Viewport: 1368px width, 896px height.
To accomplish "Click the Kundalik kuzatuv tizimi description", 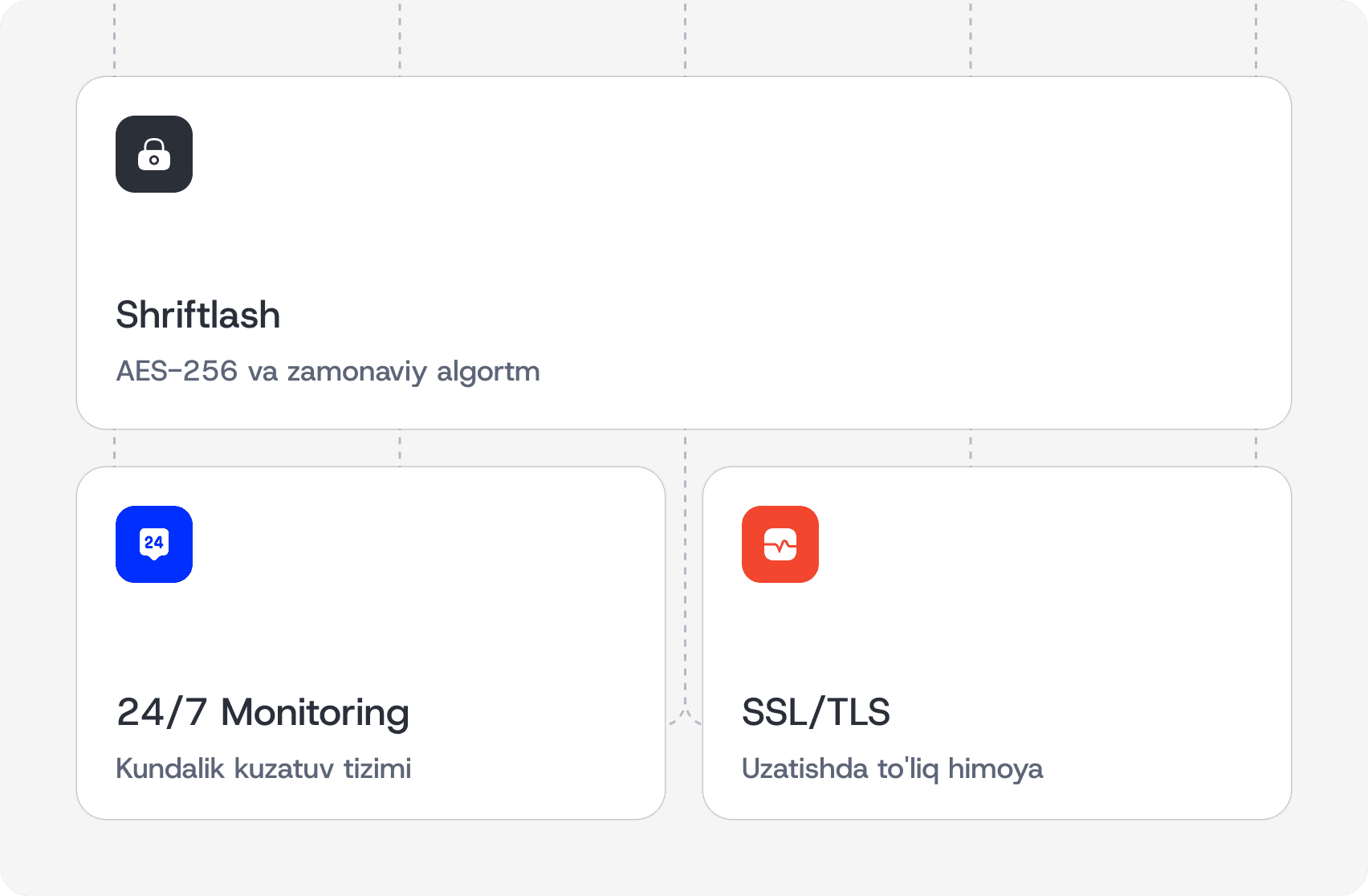I will (x=263, y=768).
